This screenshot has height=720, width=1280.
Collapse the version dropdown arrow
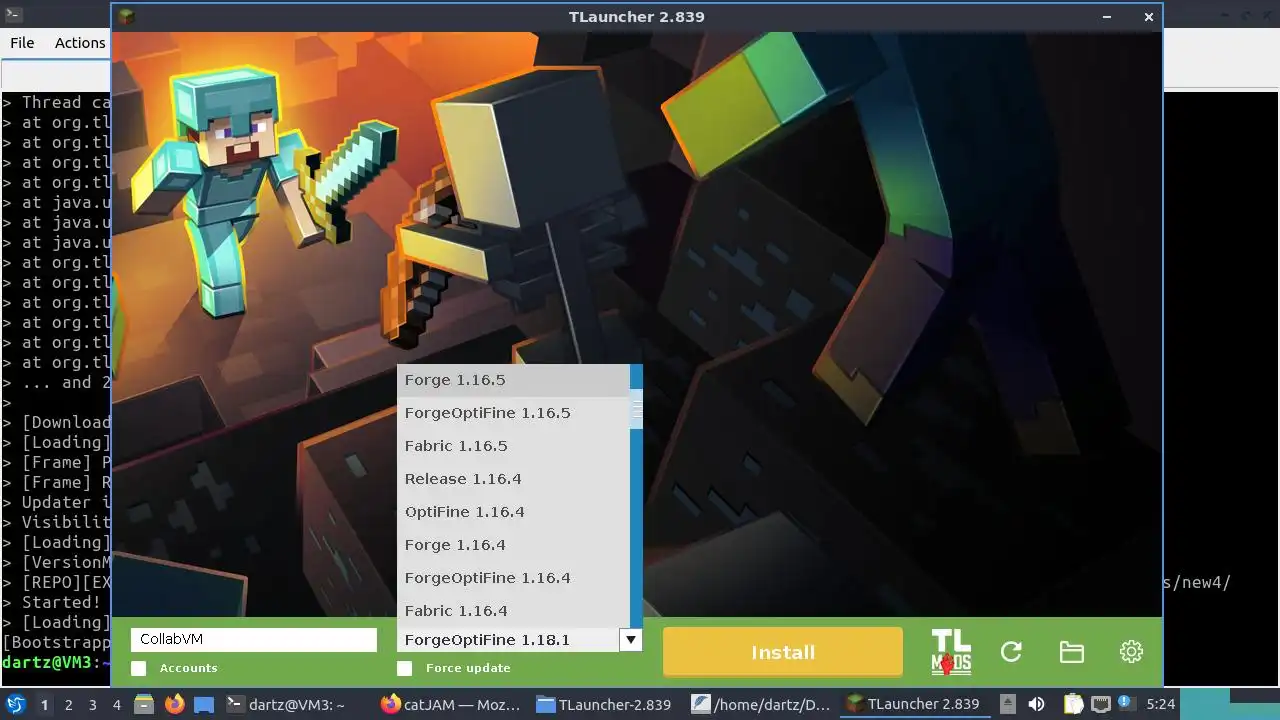tap(630, 640)
